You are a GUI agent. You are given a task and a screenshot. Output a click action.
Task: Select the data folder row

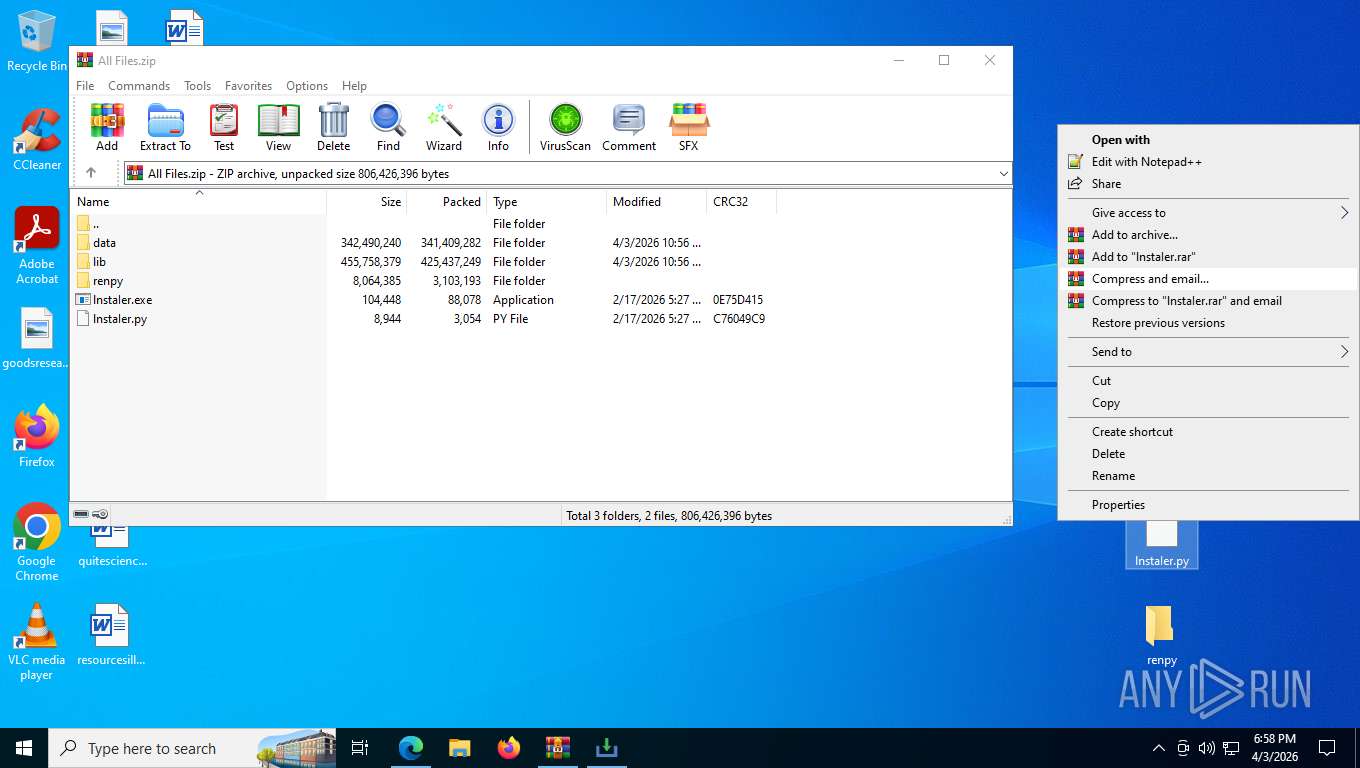pos(540,243)
